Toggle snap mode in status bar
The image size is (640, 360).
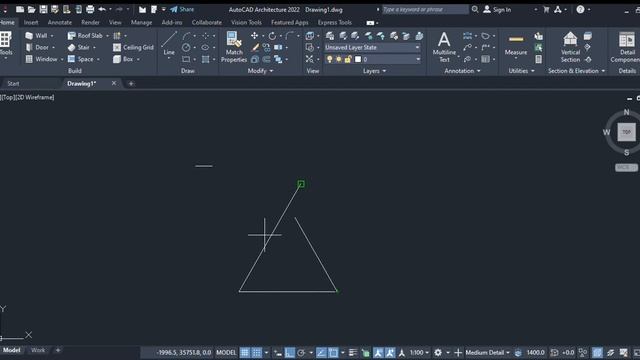coord(257,352)
